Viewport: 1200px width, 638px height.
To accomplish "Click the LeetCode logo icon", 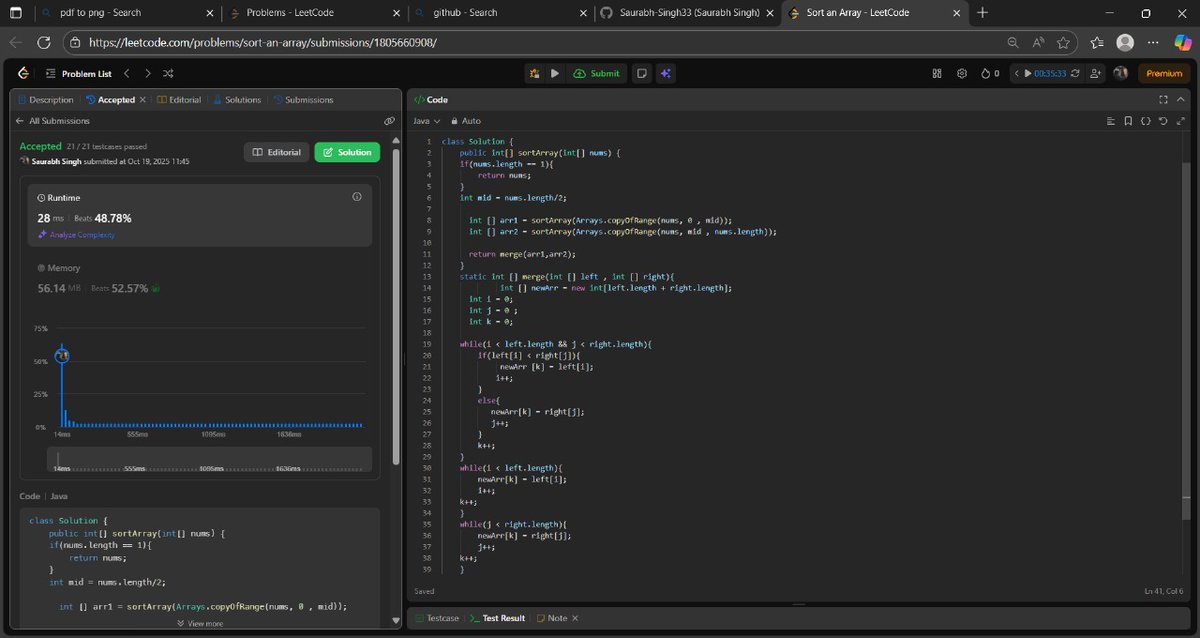I will (x=23, y=73).
